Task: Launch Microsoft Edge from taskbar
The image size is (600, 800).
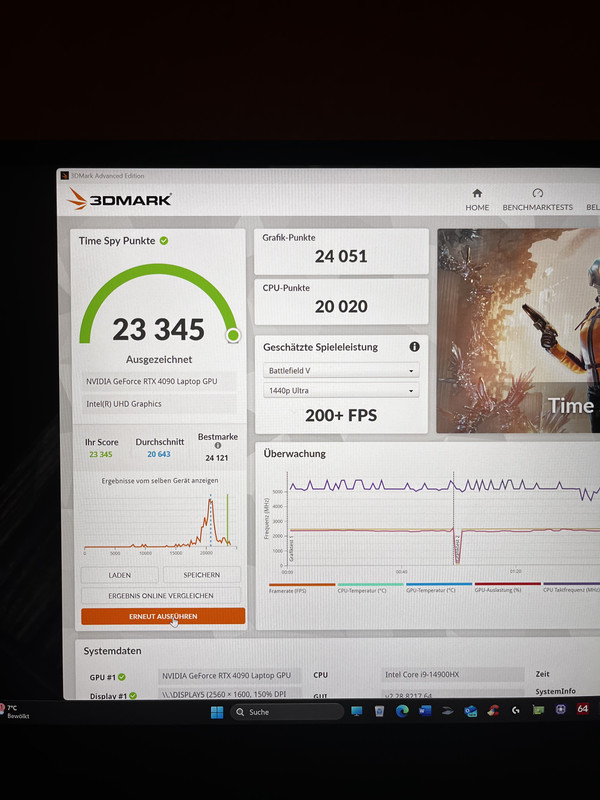Action: pyautogui.click(x=402, y=711)
